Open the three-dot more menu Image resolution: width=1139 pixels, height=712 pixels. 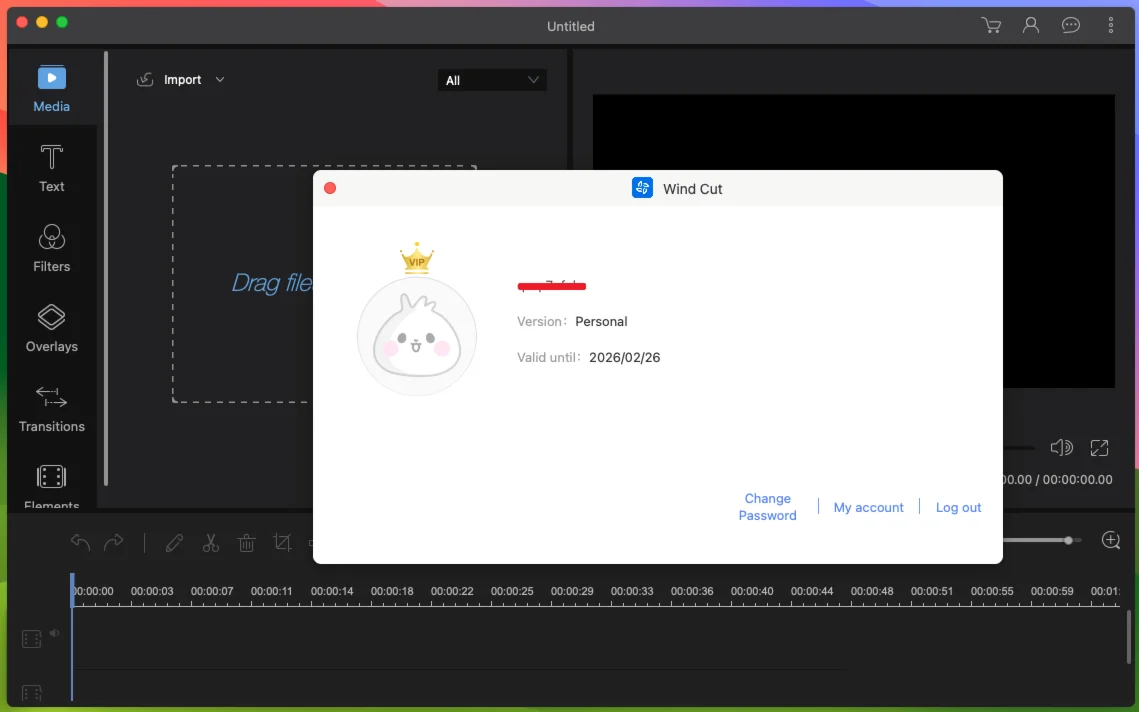click(x=1111, y=25)
